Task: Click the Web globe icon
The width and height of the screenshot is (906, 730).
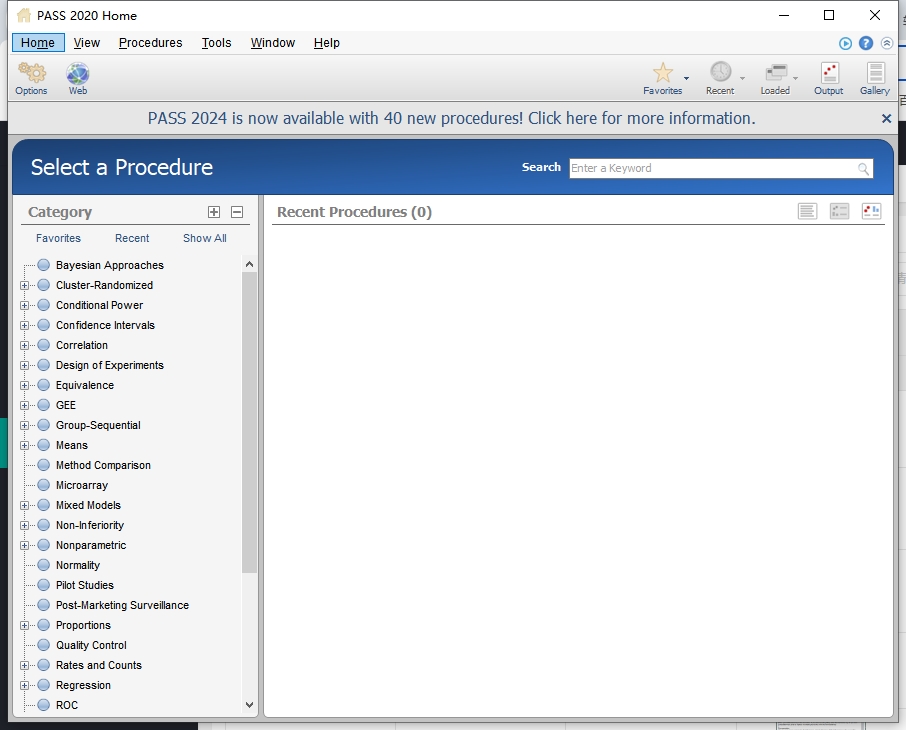Action: click(x=78, y=74)
